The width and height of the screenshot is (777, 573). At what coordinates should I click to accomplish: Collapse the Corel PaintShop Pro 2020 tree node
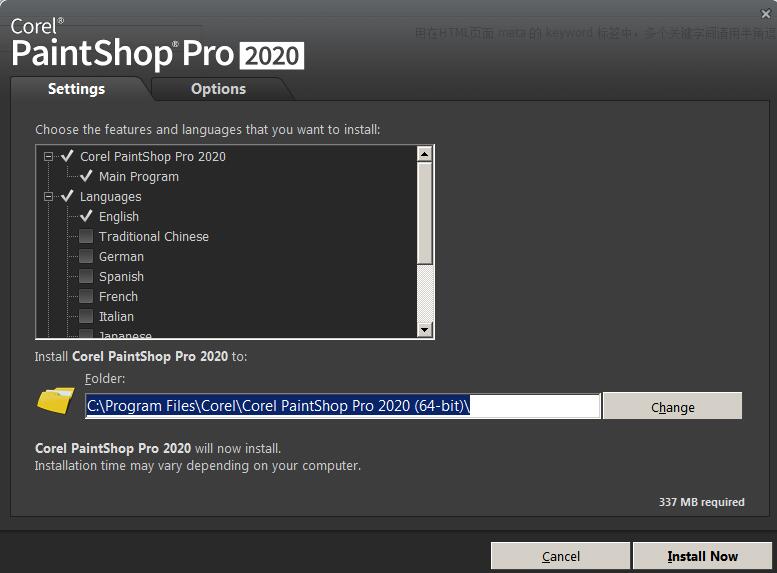(48, 157)
